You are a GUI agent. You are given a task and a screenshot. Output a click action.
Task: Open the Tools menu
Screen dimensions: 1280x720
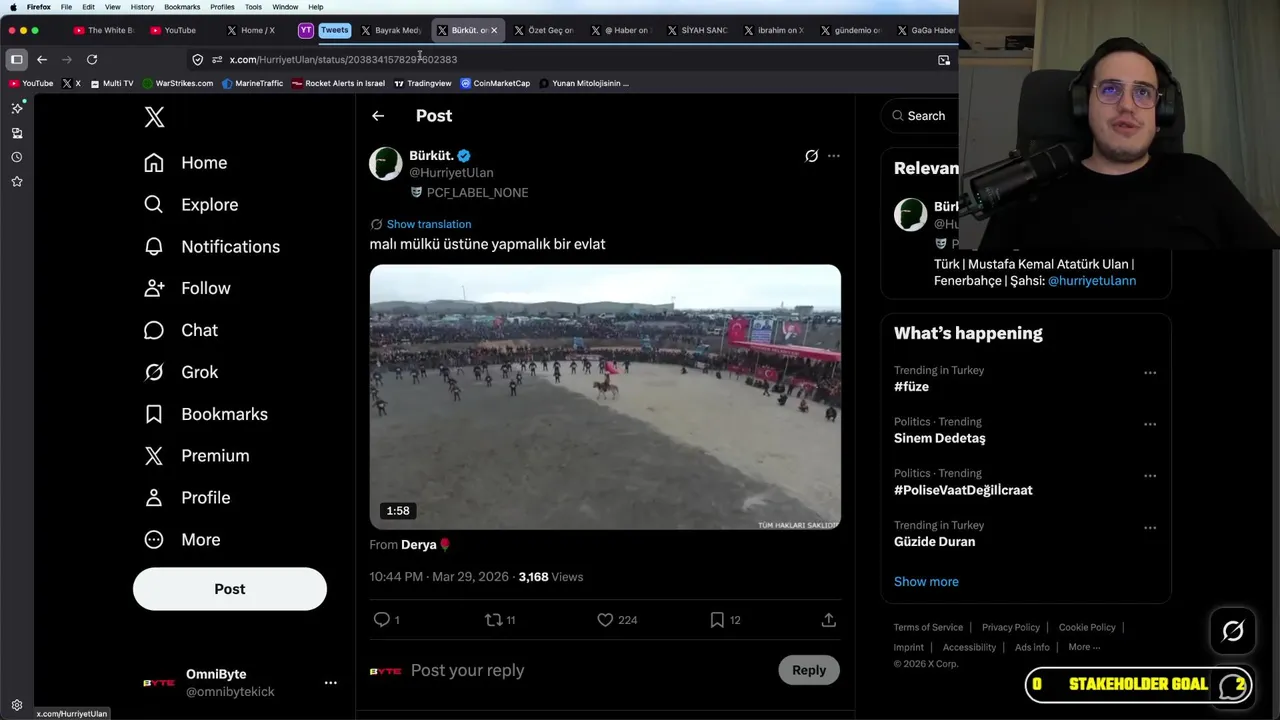pyautogui.click(x=253, y=7)
